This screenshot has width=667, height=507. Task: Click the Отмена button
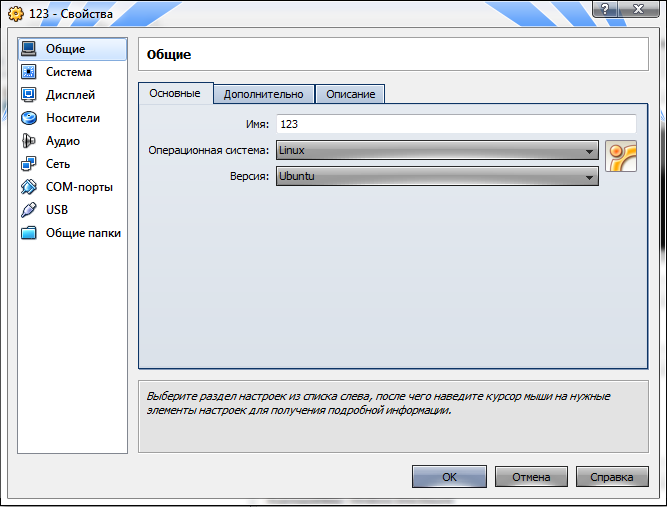(x=531, y=477)
